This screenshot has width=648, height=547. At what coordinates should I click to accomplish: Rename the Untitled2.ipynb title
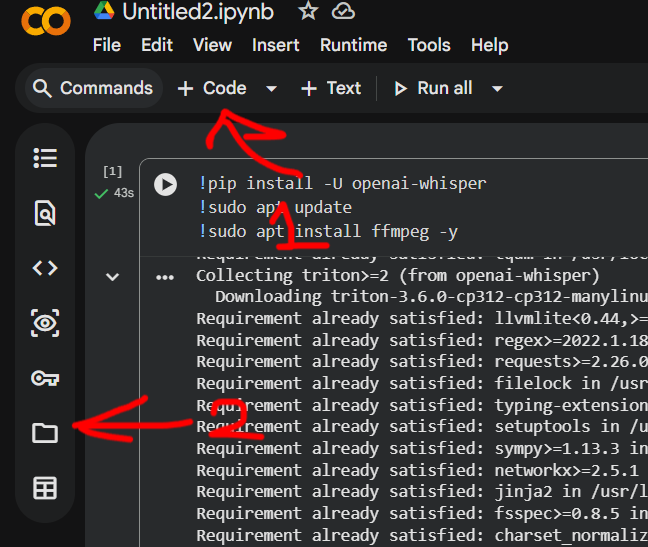(198, 12)
